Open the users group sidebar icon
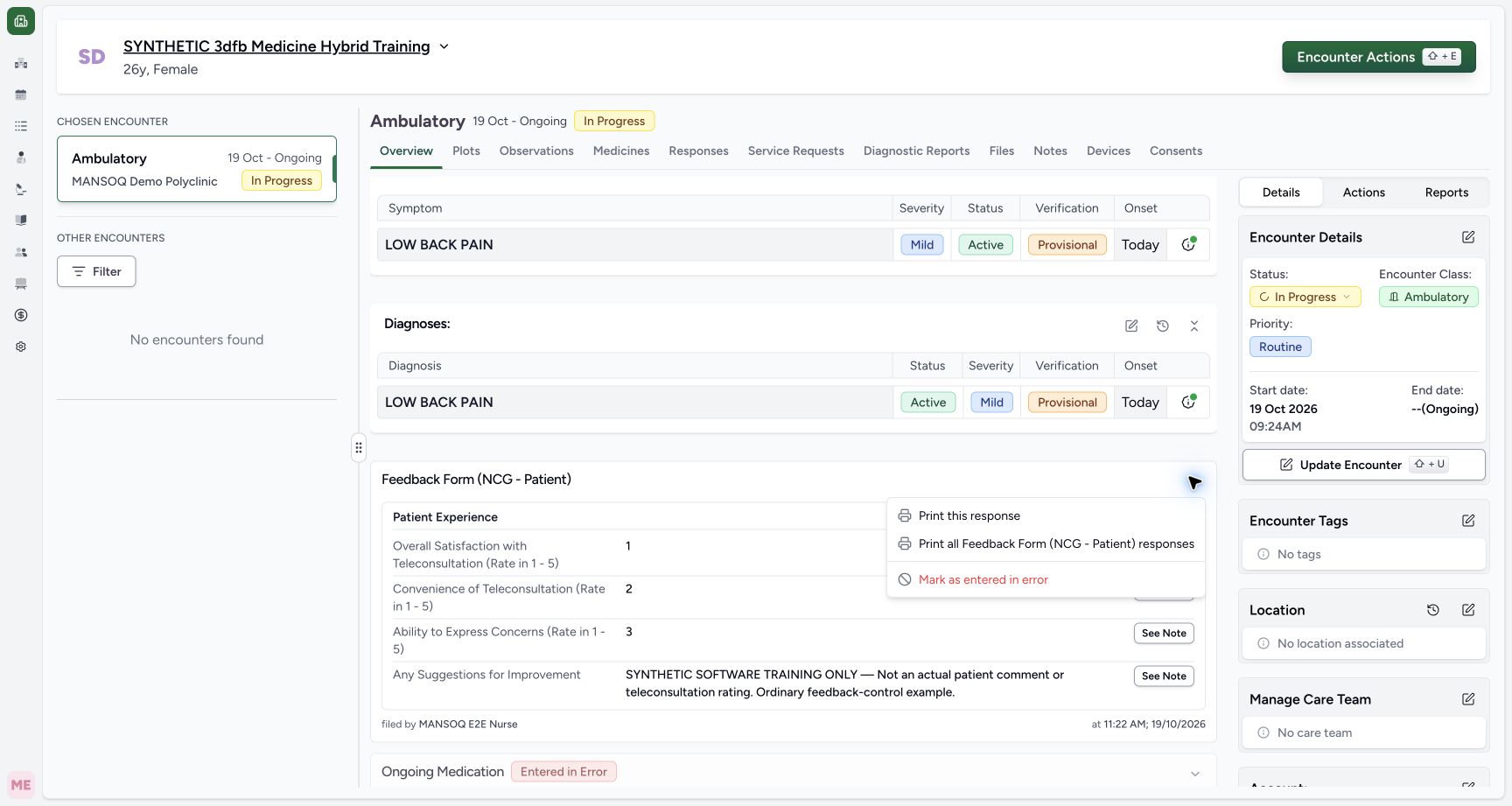The image size is (1512, 806). 21,252
